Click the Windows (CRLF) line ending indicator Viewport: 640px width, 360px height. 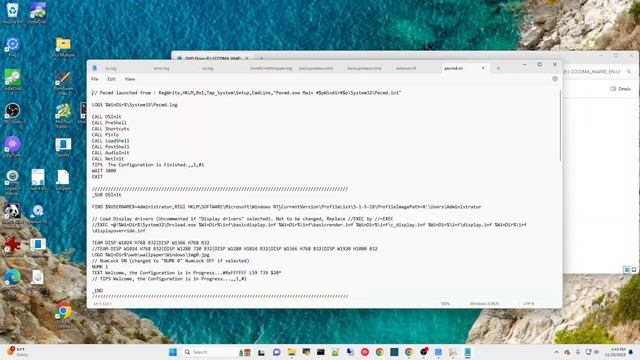(x=484, y=304)
